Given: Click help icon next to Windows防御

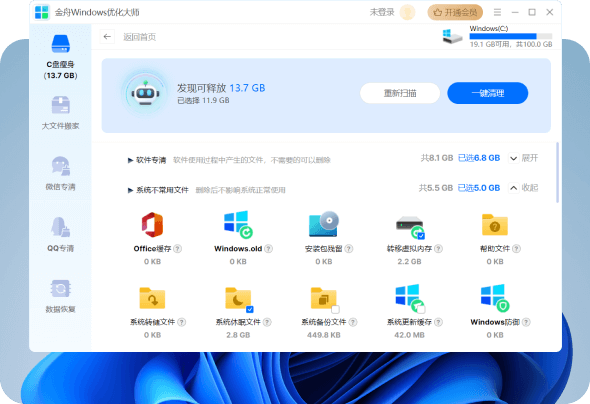Looking at the screenshot, I should click(526, 322).
